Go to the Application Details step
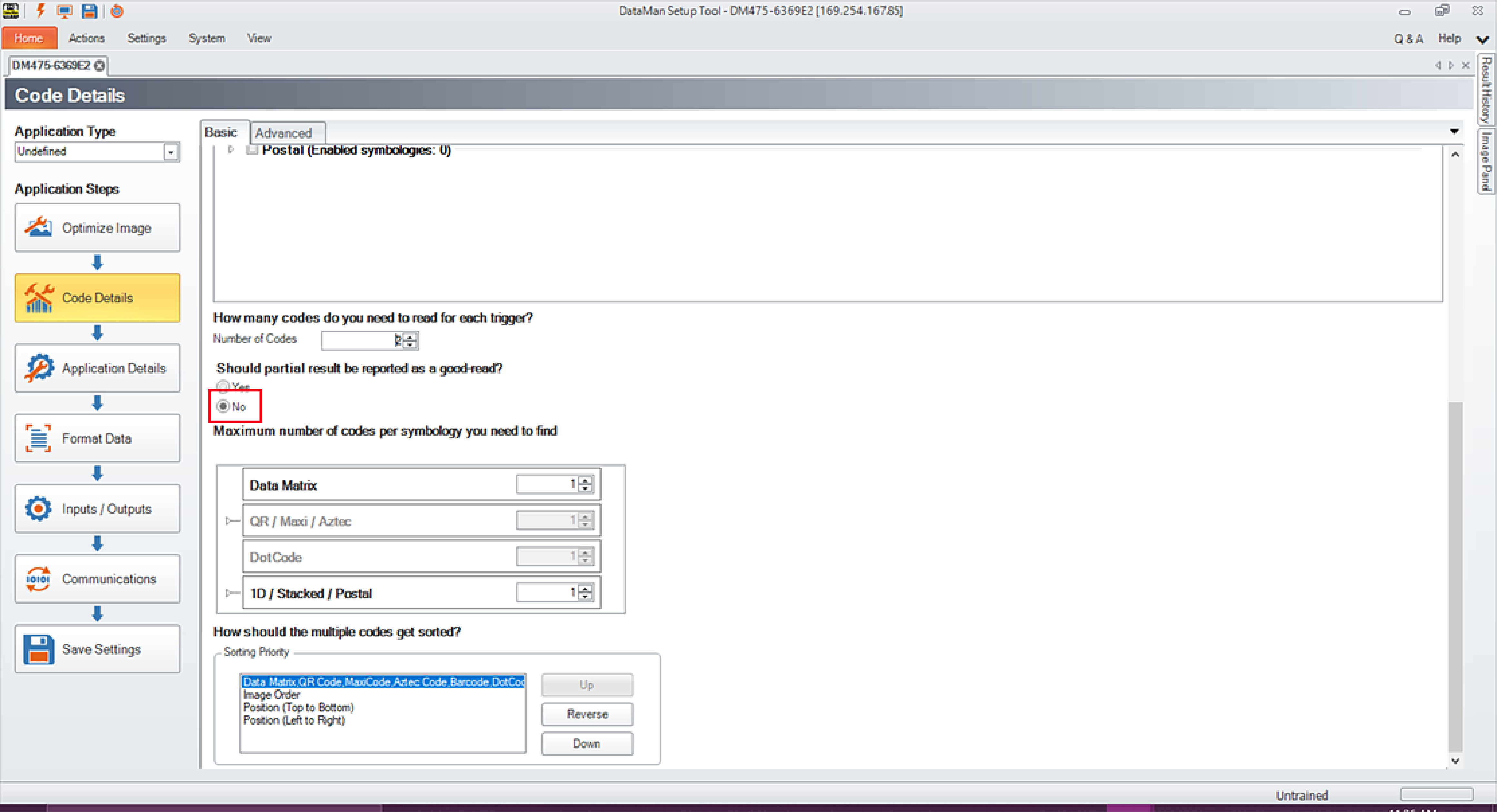 [97, 368]
